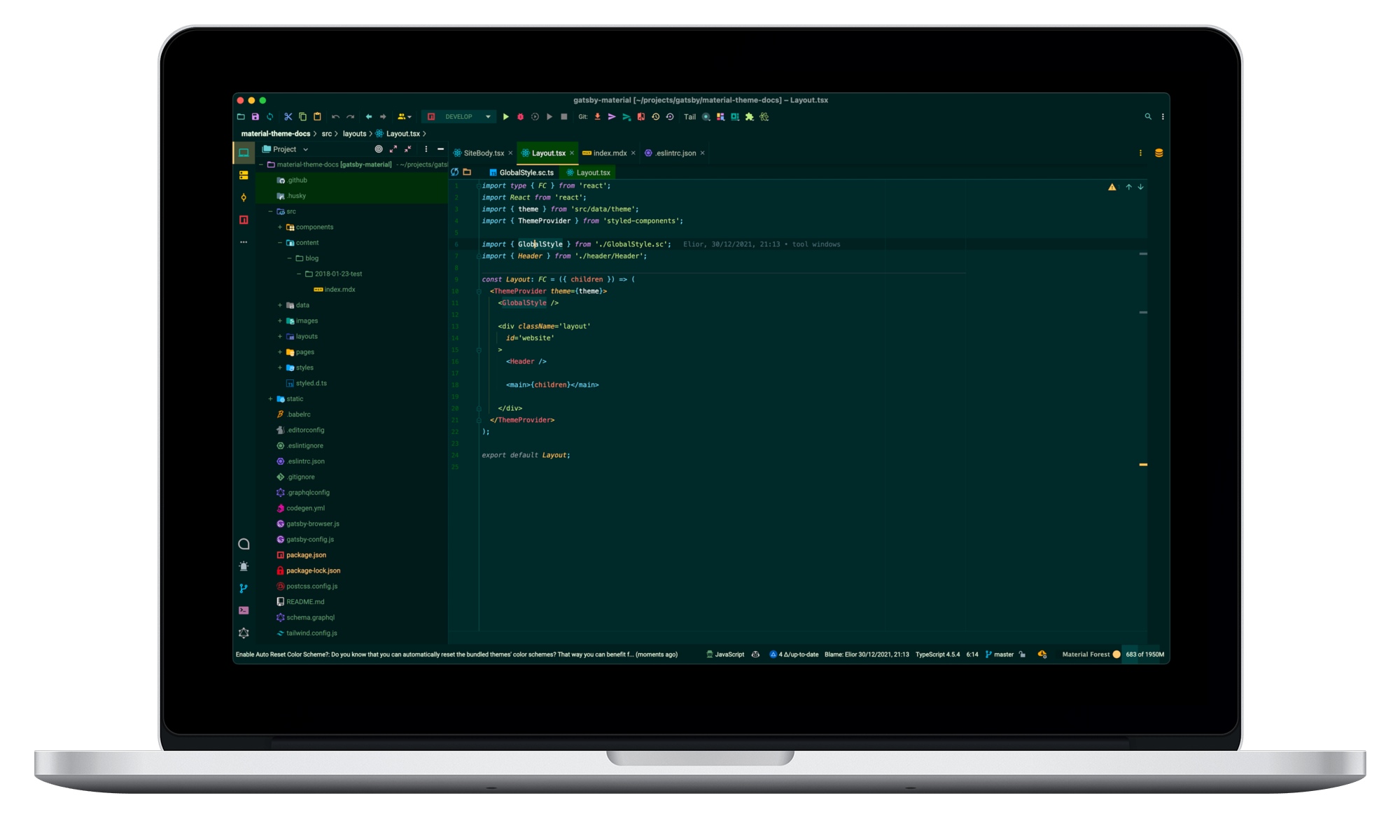Click Git Update Project icon
Viewport: 1400px width, 840px height.
tap(597, 117)
